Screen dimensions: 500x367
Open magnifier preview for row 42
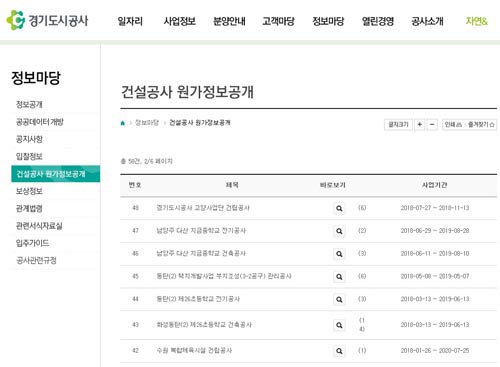[x=339, y=351]
